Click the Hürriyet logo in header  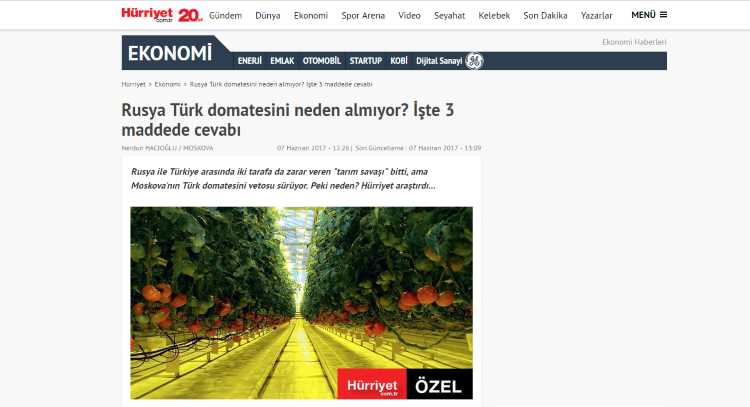coord(147,15)
